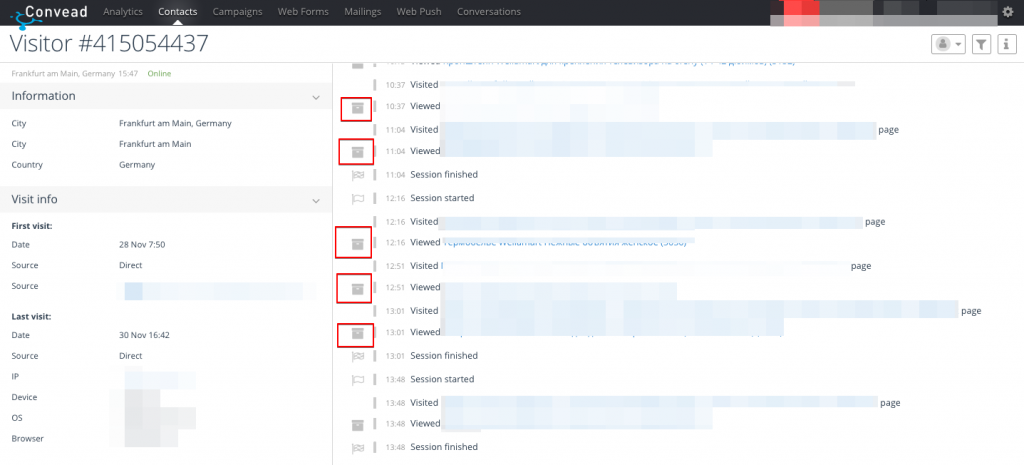Open Conversations section
Image resolution: width=1024 pixels, height=465 pixels.
click(x=489, y=12)
